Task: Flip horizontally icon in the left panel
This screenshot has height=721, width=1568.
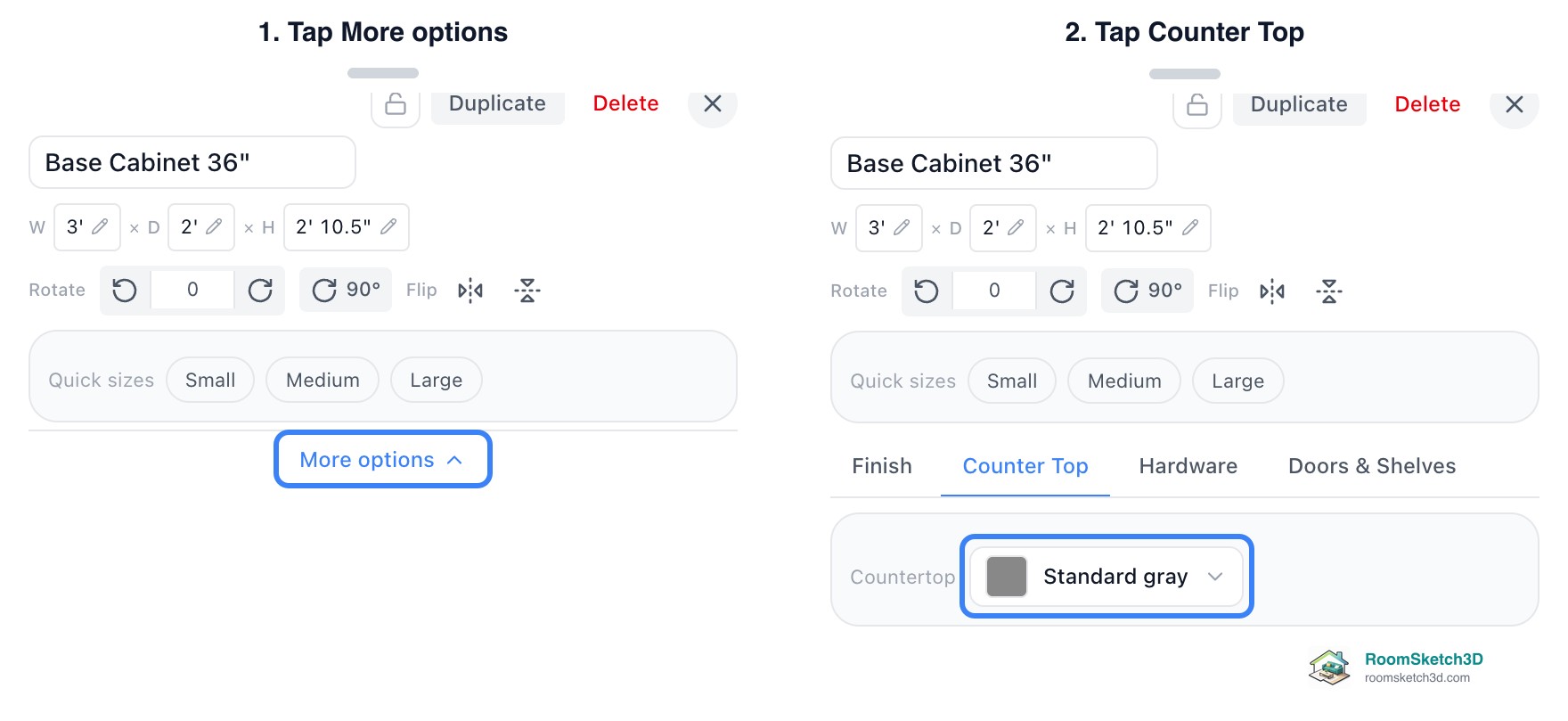Action: 470,291
